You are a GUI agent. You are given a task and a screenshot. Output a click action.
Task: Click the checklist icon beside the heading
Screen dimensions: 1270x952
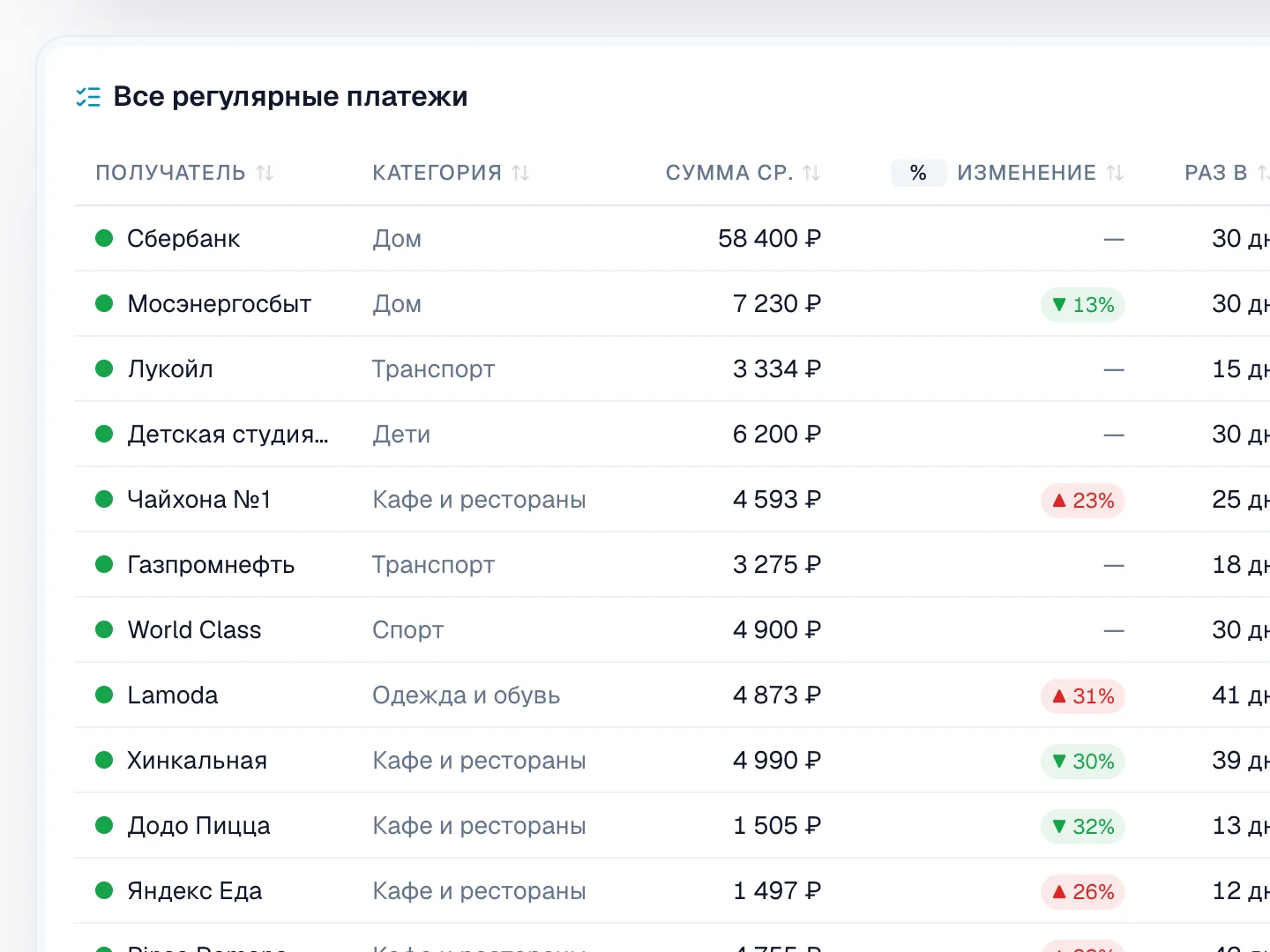tap(88, 97)
